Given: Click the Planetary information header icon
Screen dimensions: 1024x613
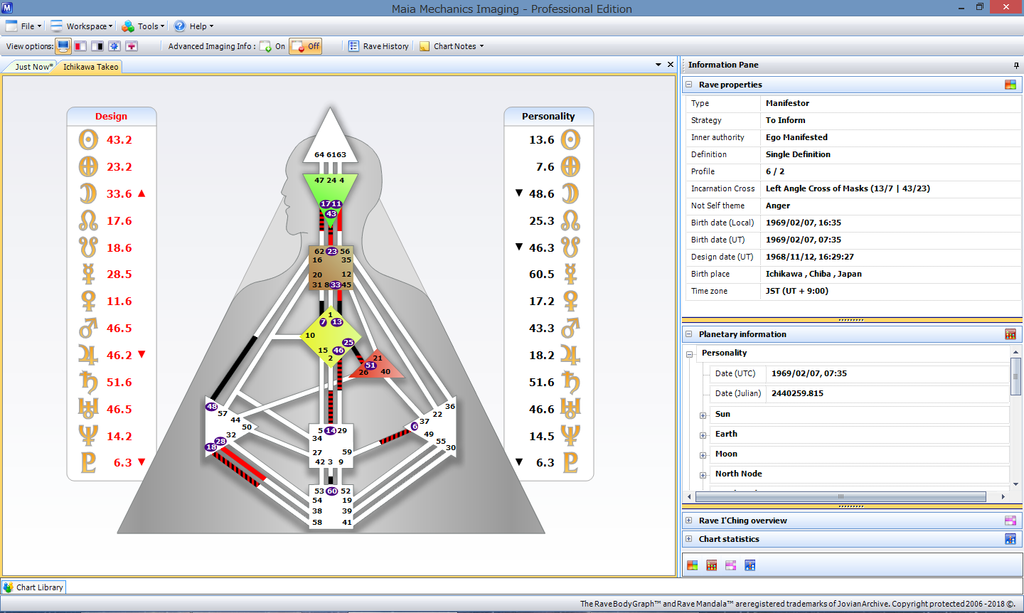Looking at the screenshot, I should click(x=1010, y=334).
